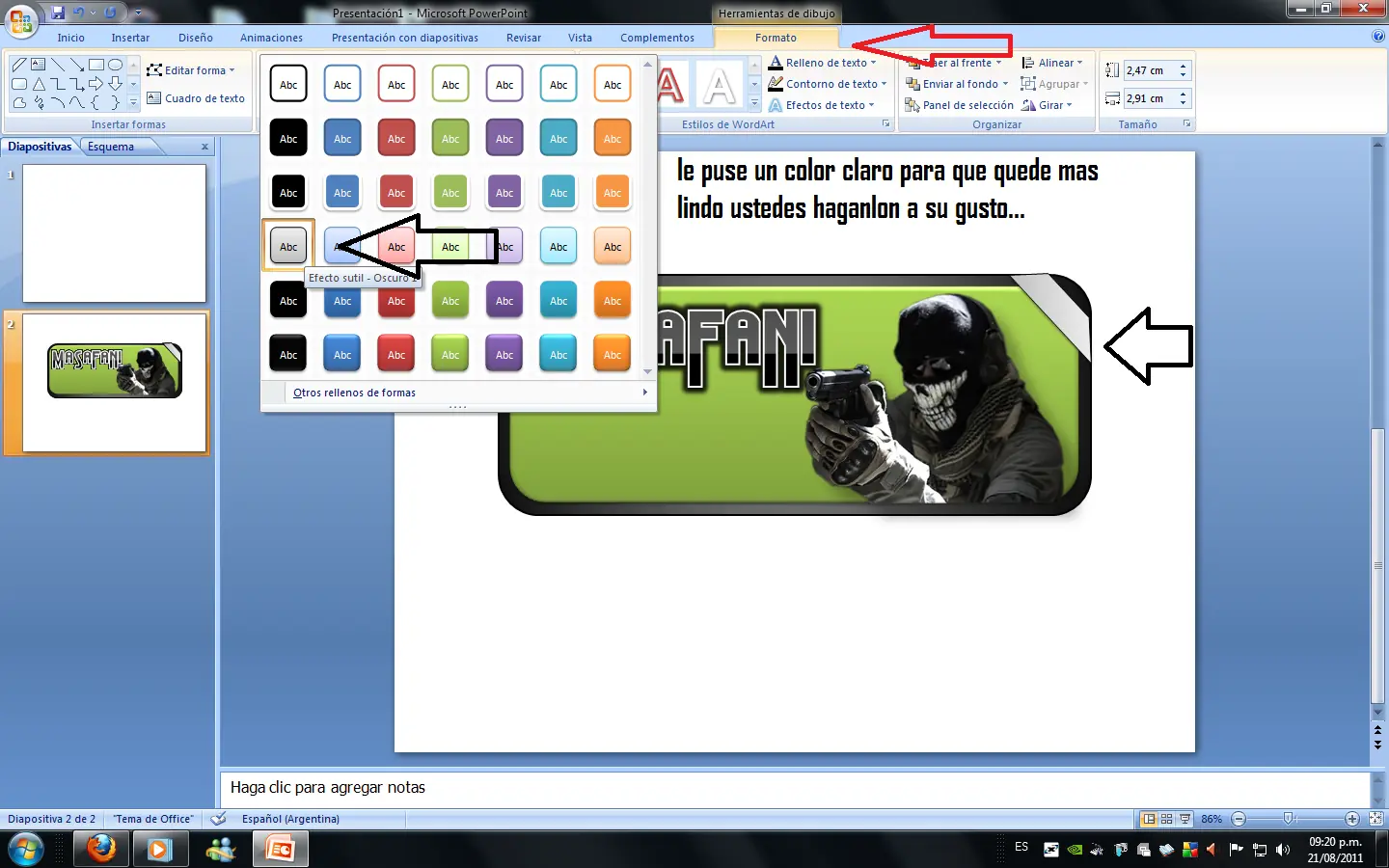1389x868 pixels.
Task: Switch to Normal view in status bar
Action: pos(1149,819)
